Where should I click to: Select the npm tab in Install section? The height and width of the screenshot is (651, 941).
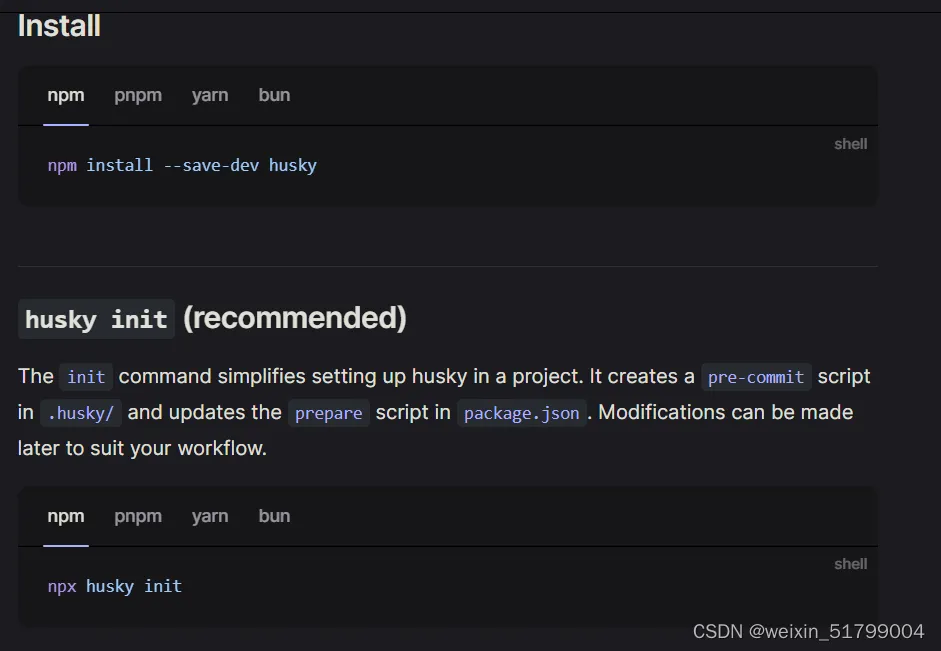(x=66, y=95)
